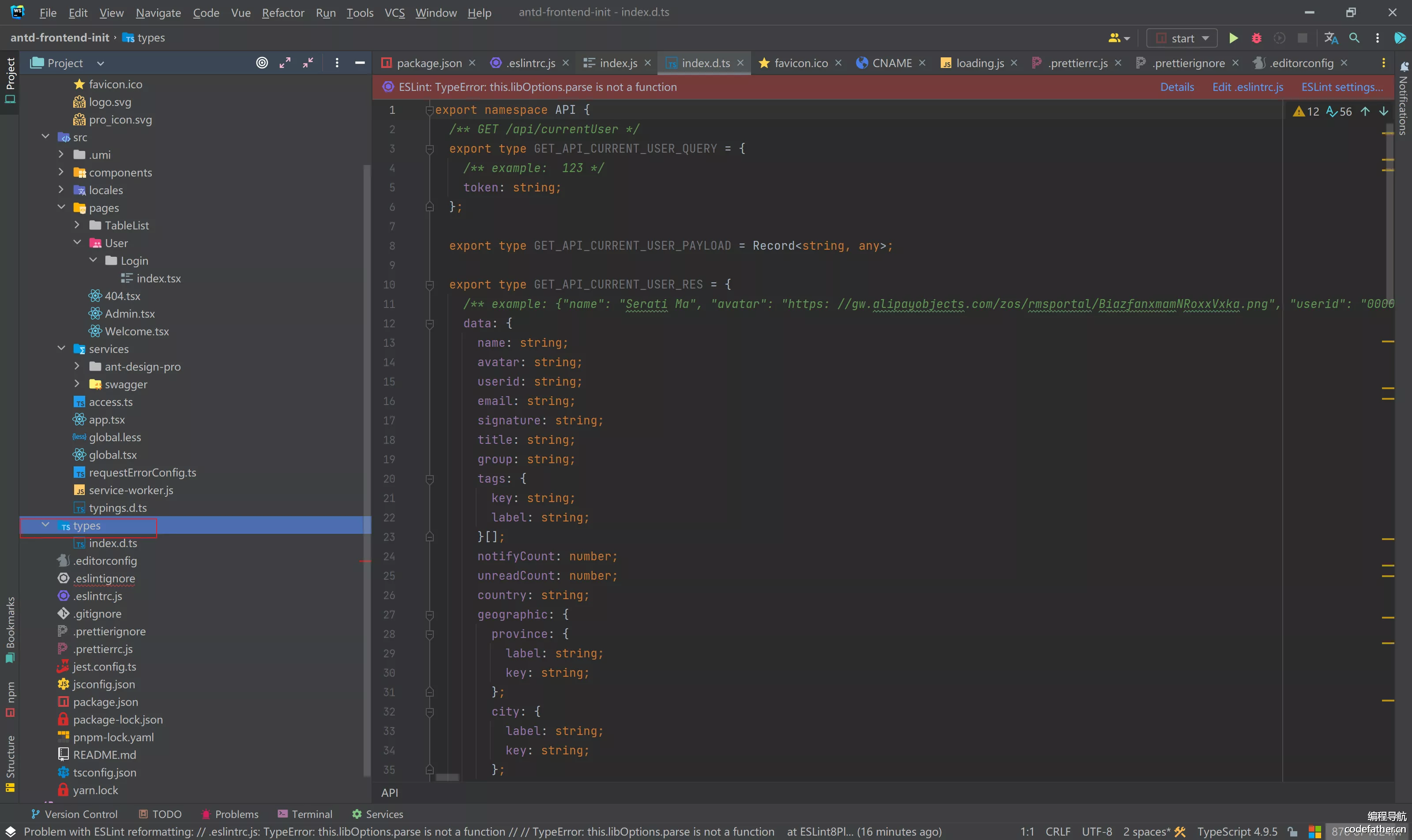Open Structure tool window
The image size is (1412, 840).
[10, 763]
